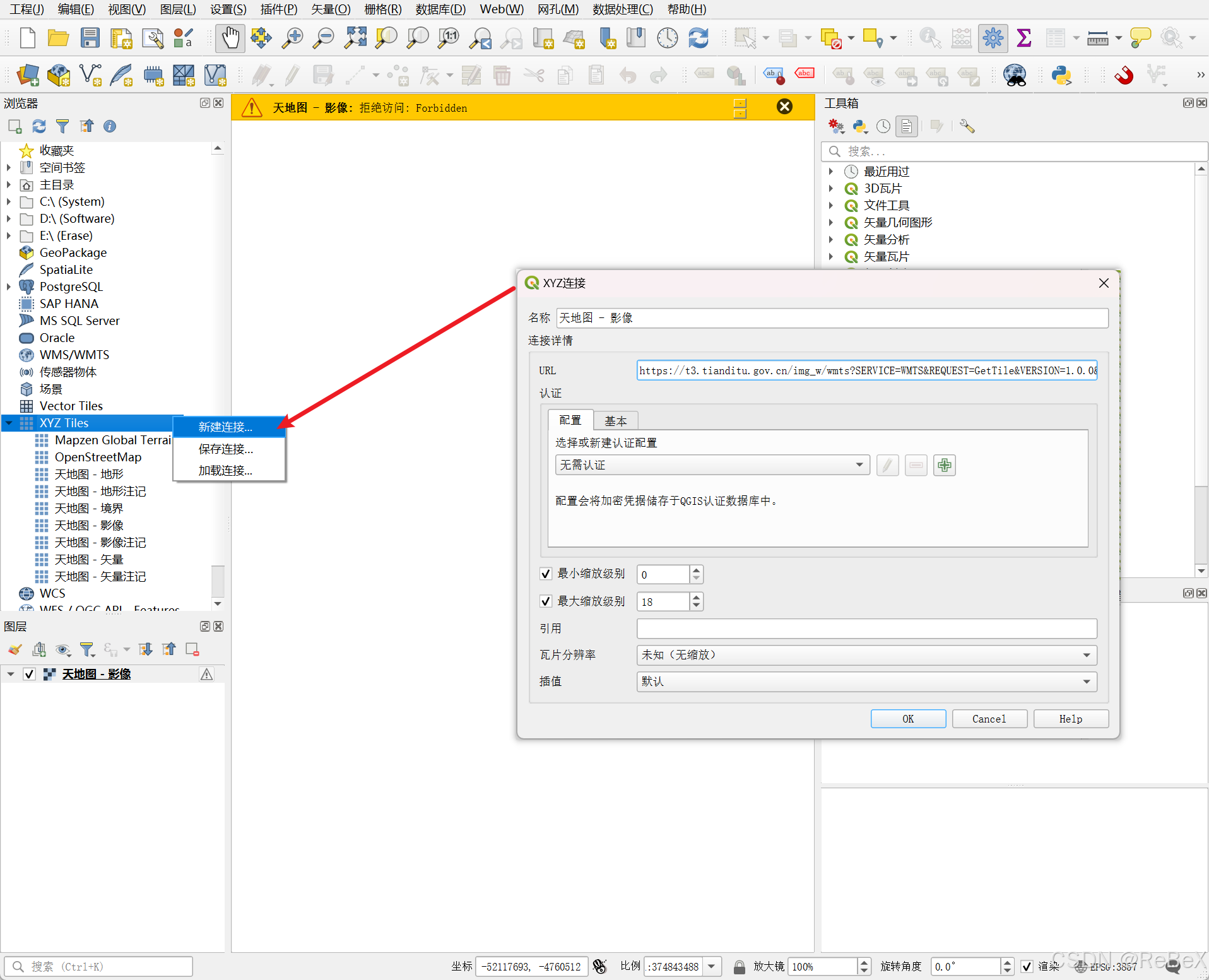Screen dimensions: 1209x980
Task: Click the Zoom Out magnifier tool
Action: pos(324,38)
